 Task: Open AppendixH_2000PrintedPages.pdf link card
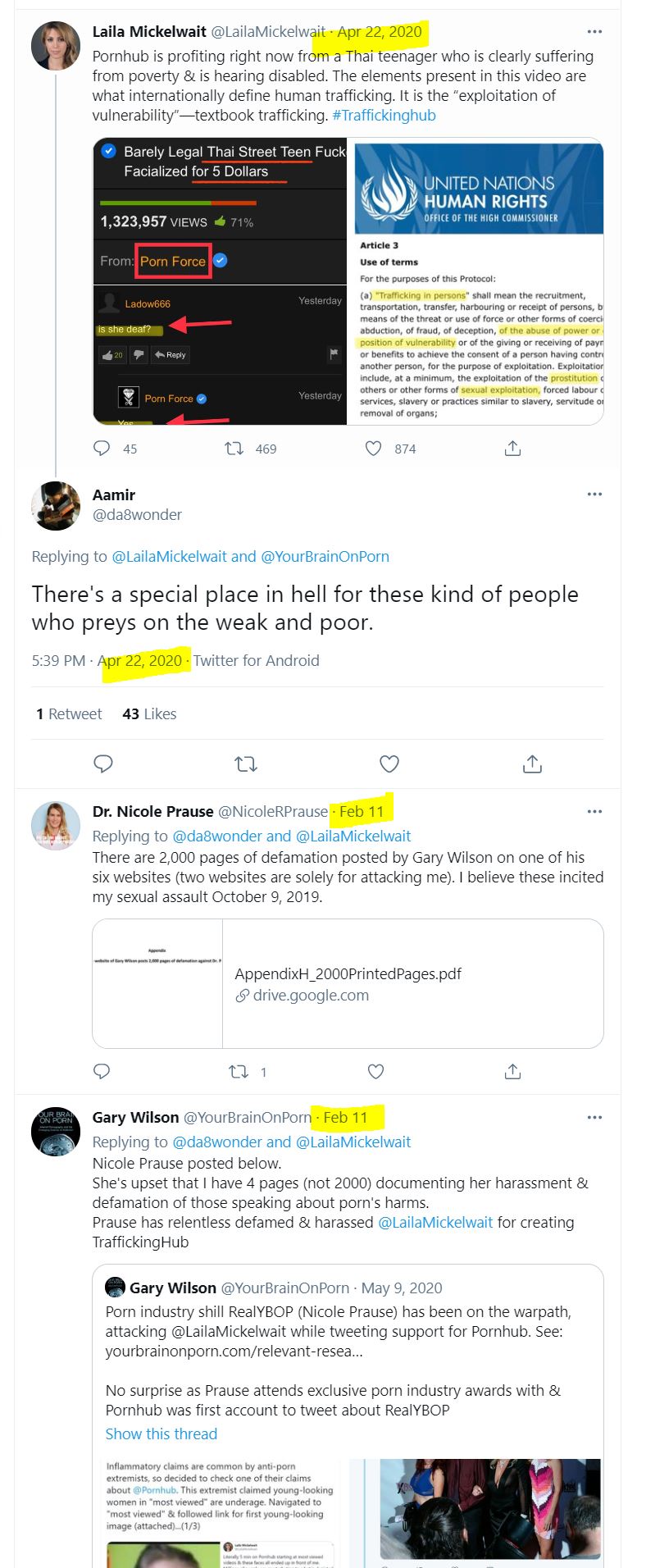point(348,984)
